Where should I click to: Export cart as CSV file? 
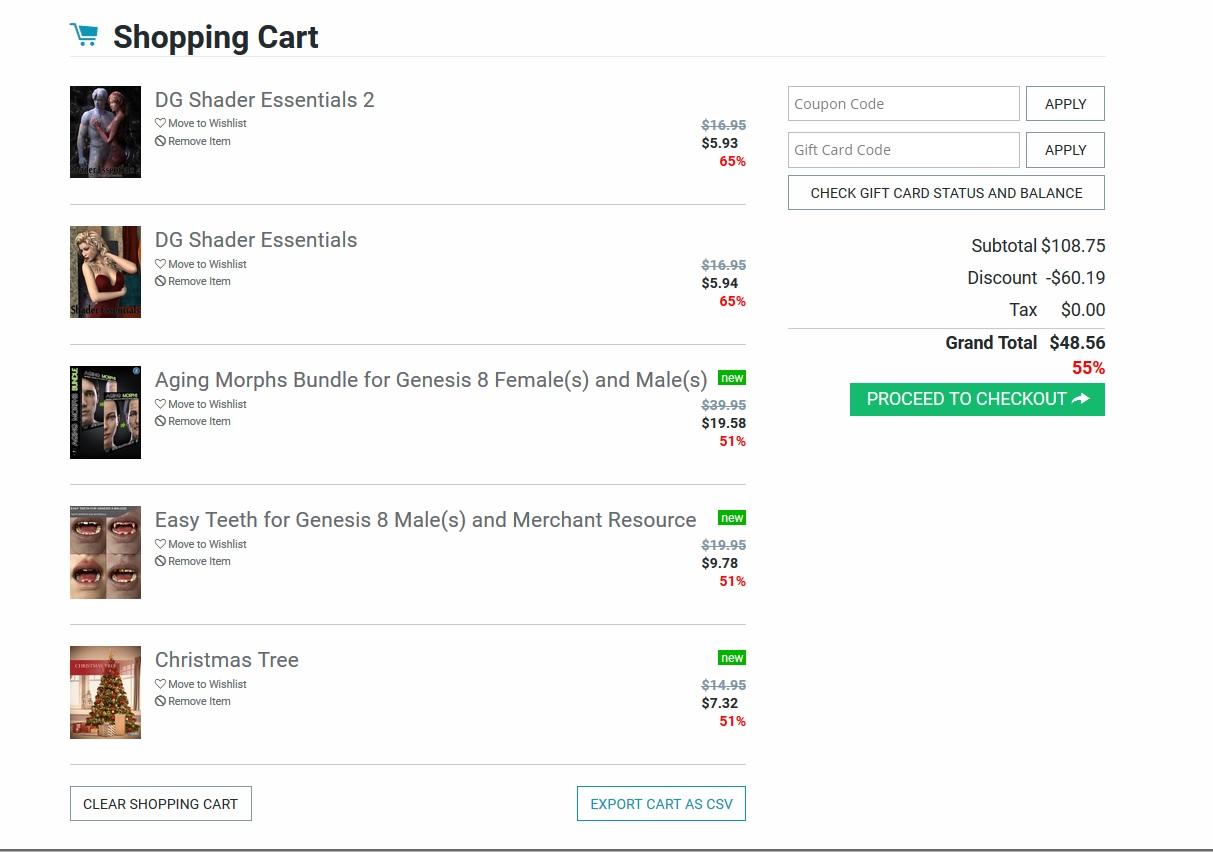(x=661, y=804)
